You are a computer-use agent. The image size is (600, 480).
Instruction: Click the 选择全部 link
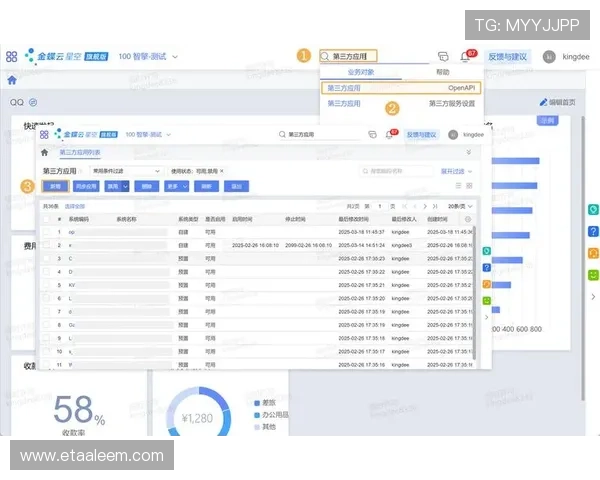tap(75, 206)
